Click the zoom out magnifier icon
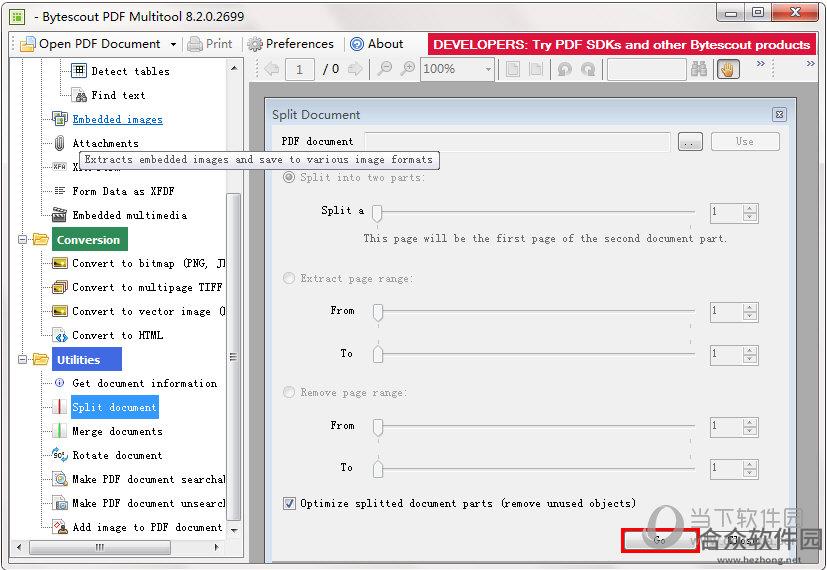The width and height of the screenshot is (827, 570). coord(384,69)
